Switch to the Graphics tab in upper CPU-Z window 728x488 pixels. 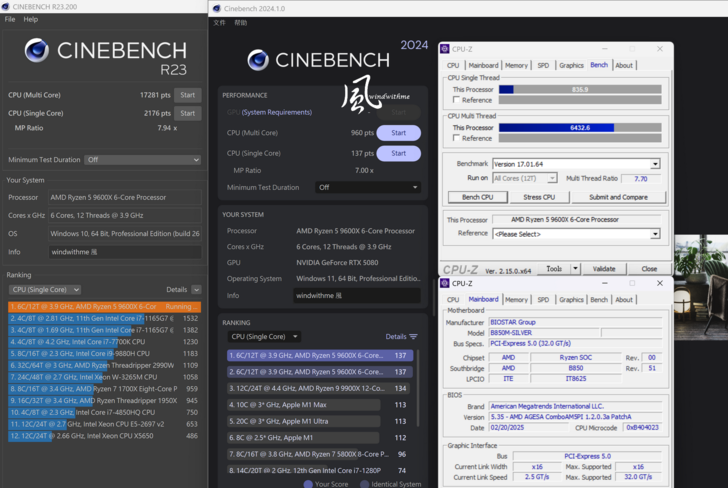tap(571, 65)
